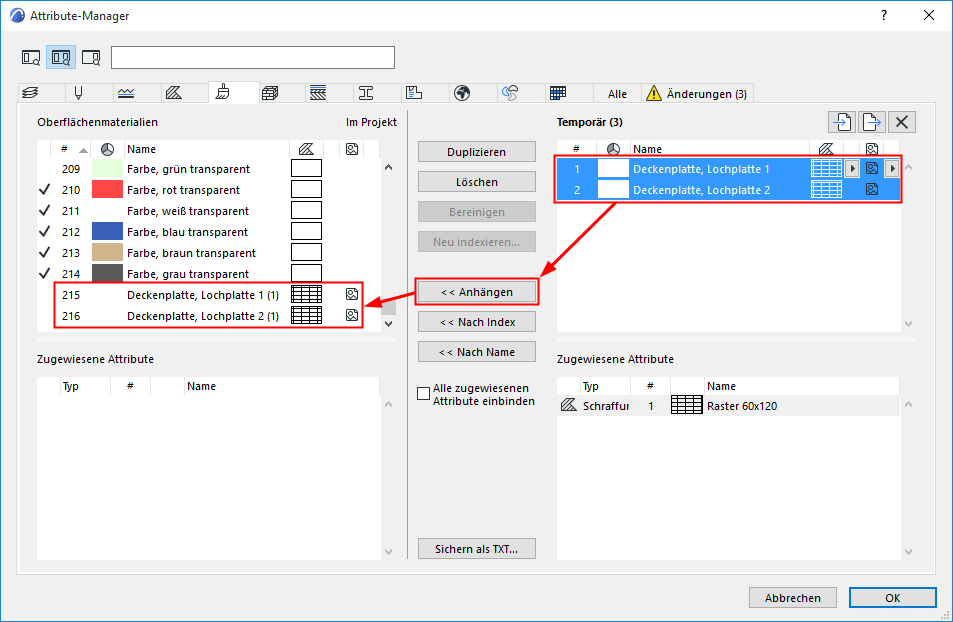Click texture icon of row 215
953x622 pixels.
352,294
